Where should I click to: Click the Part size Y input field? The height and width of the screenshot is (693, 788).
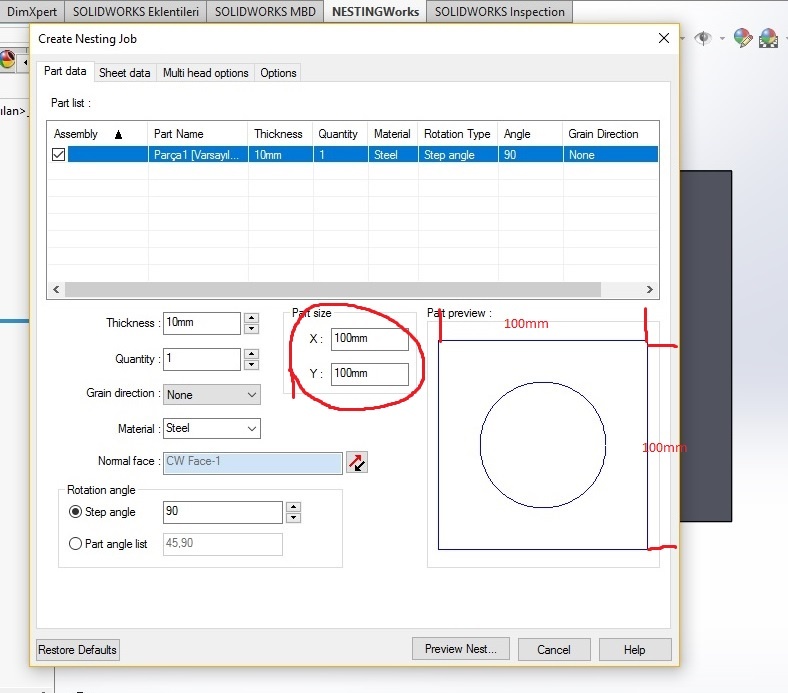click(x=369, y=374)
